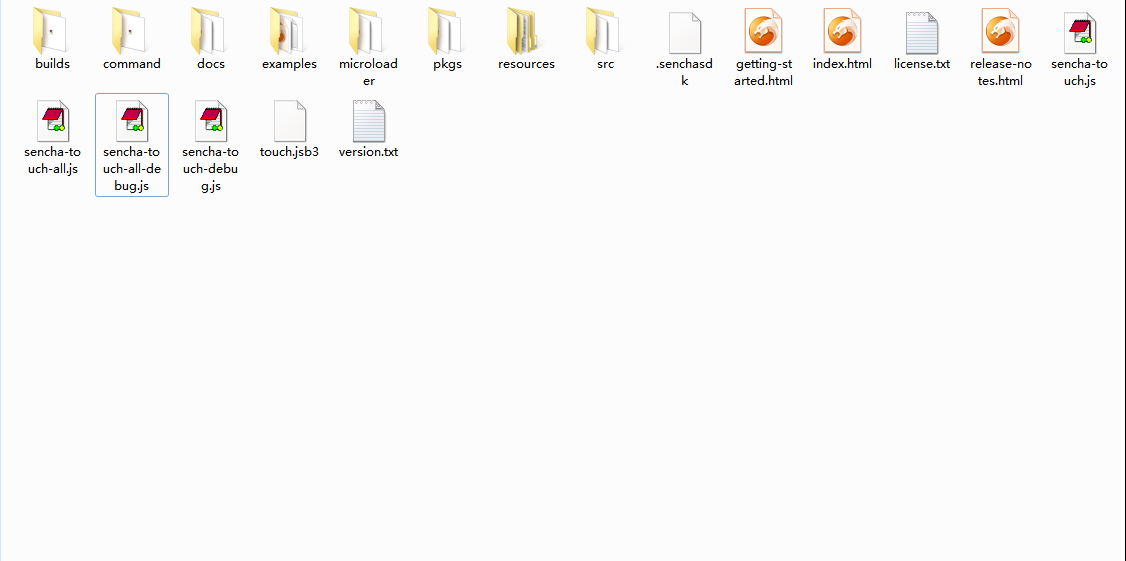This screenshot has height=561, width=1126.
Task: Click the 'version.txt' name text
Action: pyautogui.click(x=368, y=152)
